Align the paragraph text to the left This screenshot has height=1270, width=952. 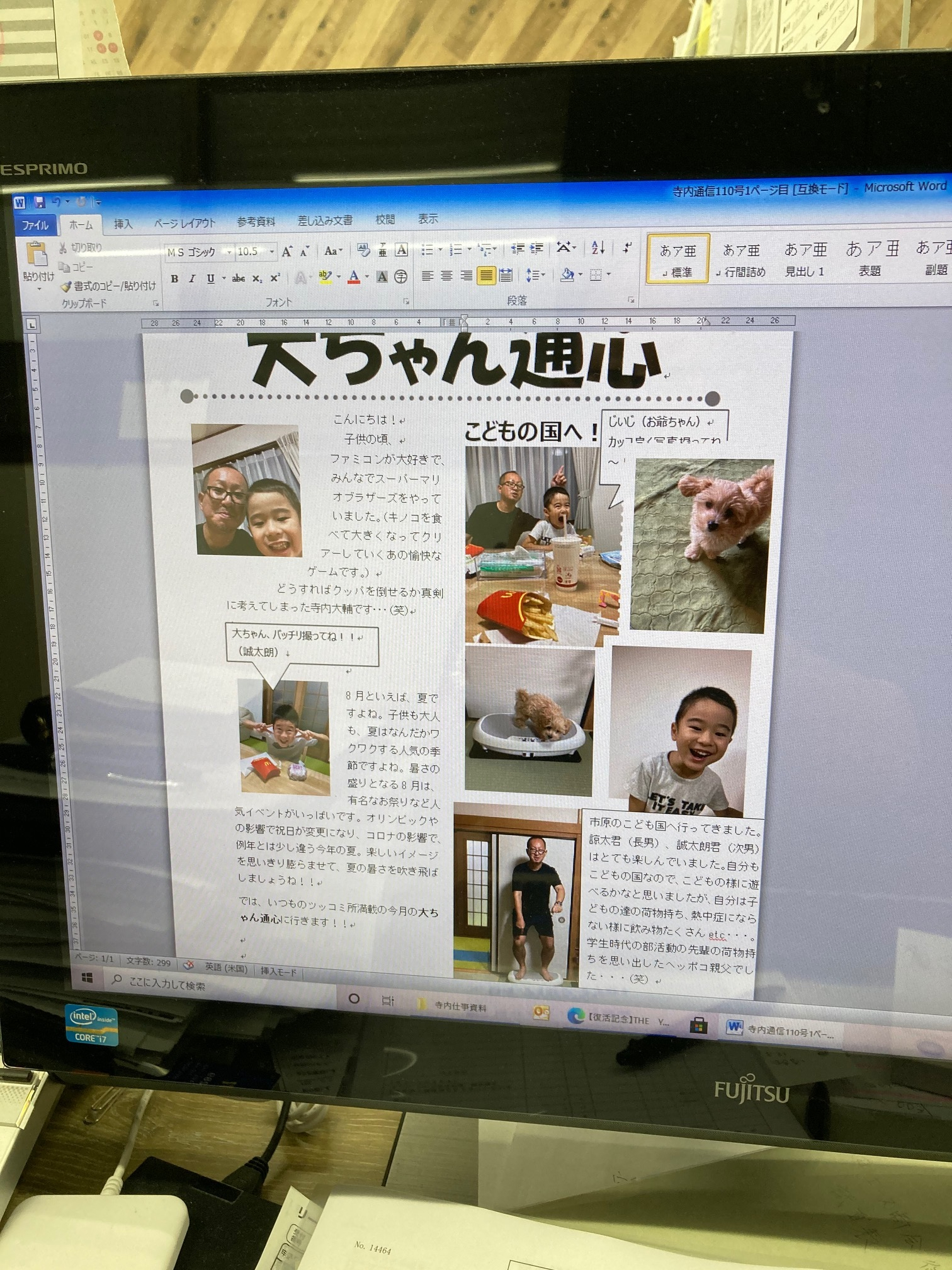pyautogui.click(x=428, y=276)
